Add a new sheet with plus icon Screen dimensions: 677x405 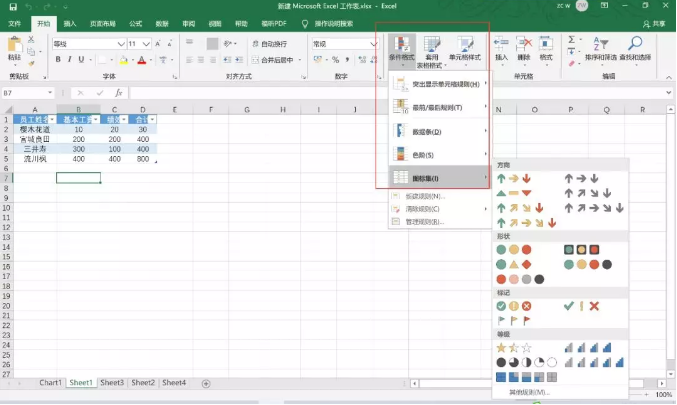click(206, 383)
